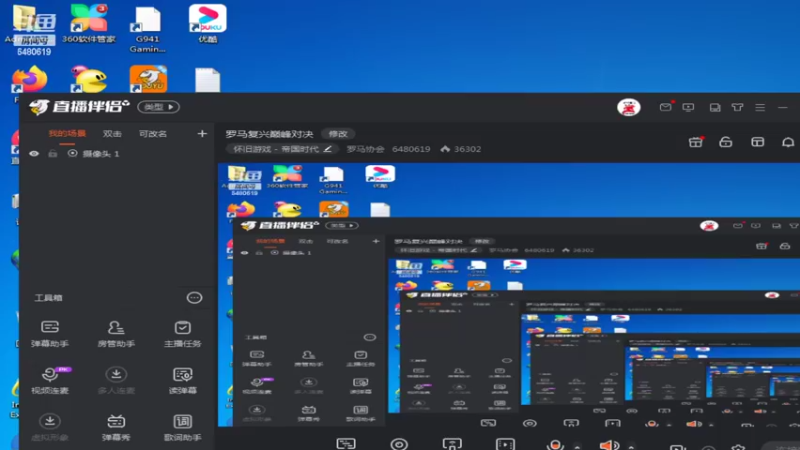Open the 弹幕秀 tool
Screen dimensions: 800x450
(116, 428)
